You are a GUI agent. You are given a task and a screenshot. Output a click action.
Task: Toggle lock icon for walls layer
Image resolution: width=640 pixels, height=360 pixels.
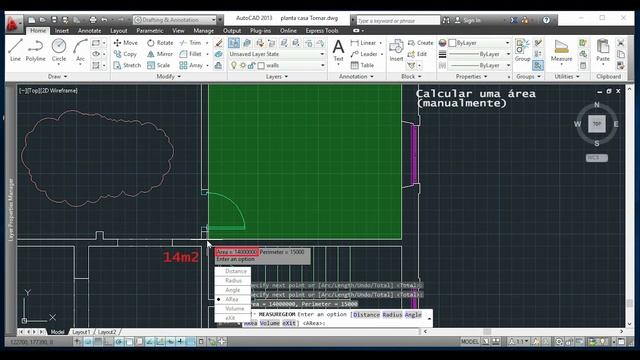[x=251, y=65]
